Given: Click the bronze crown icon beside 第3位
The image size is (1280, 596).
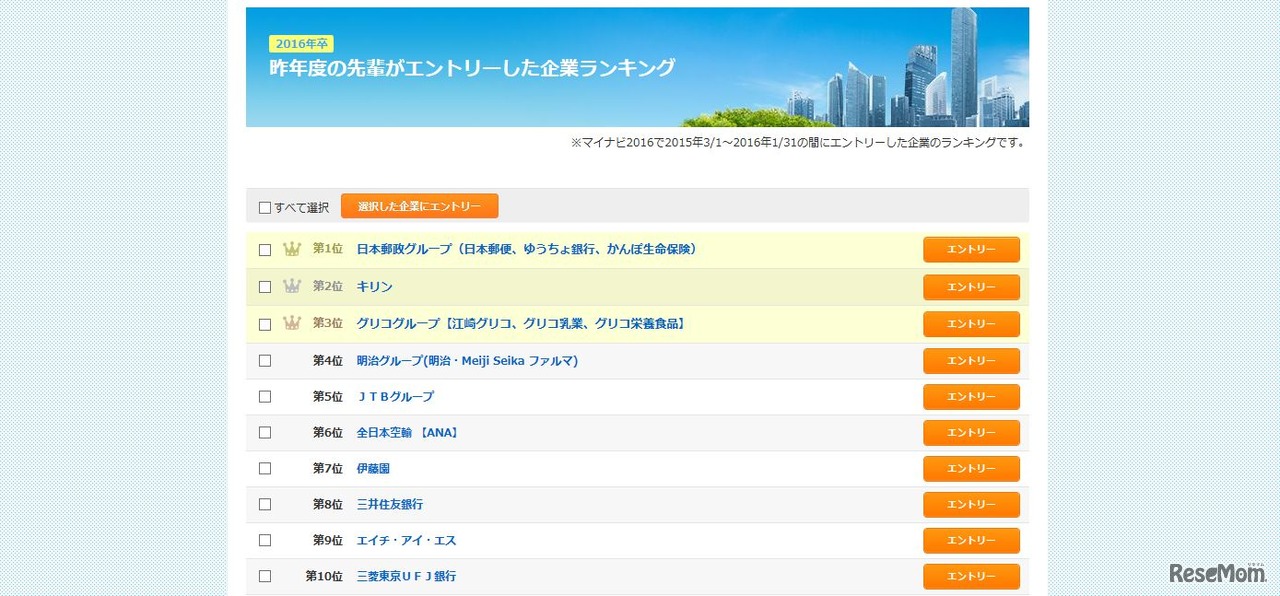Looking at the screenshot, I should (291, 323).
